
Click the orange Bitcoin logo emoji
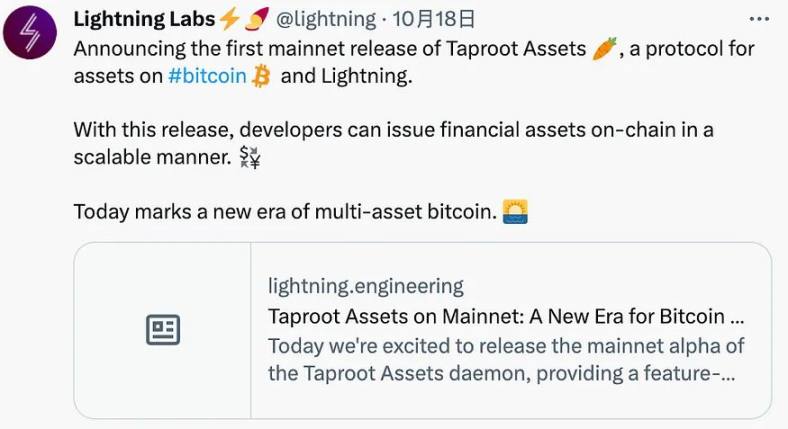pos(261,76)
